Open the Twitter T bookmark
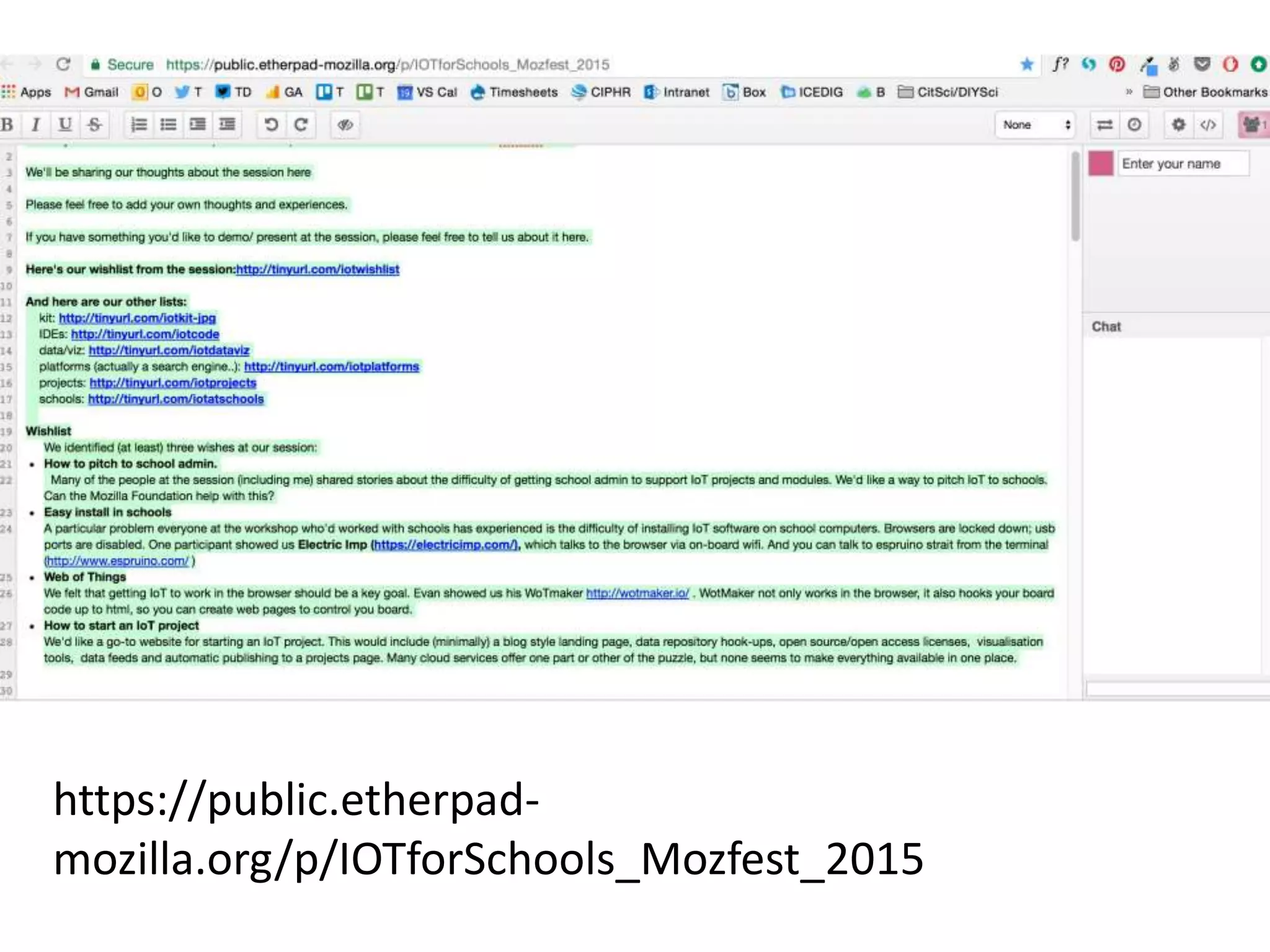 coord(188,92)
